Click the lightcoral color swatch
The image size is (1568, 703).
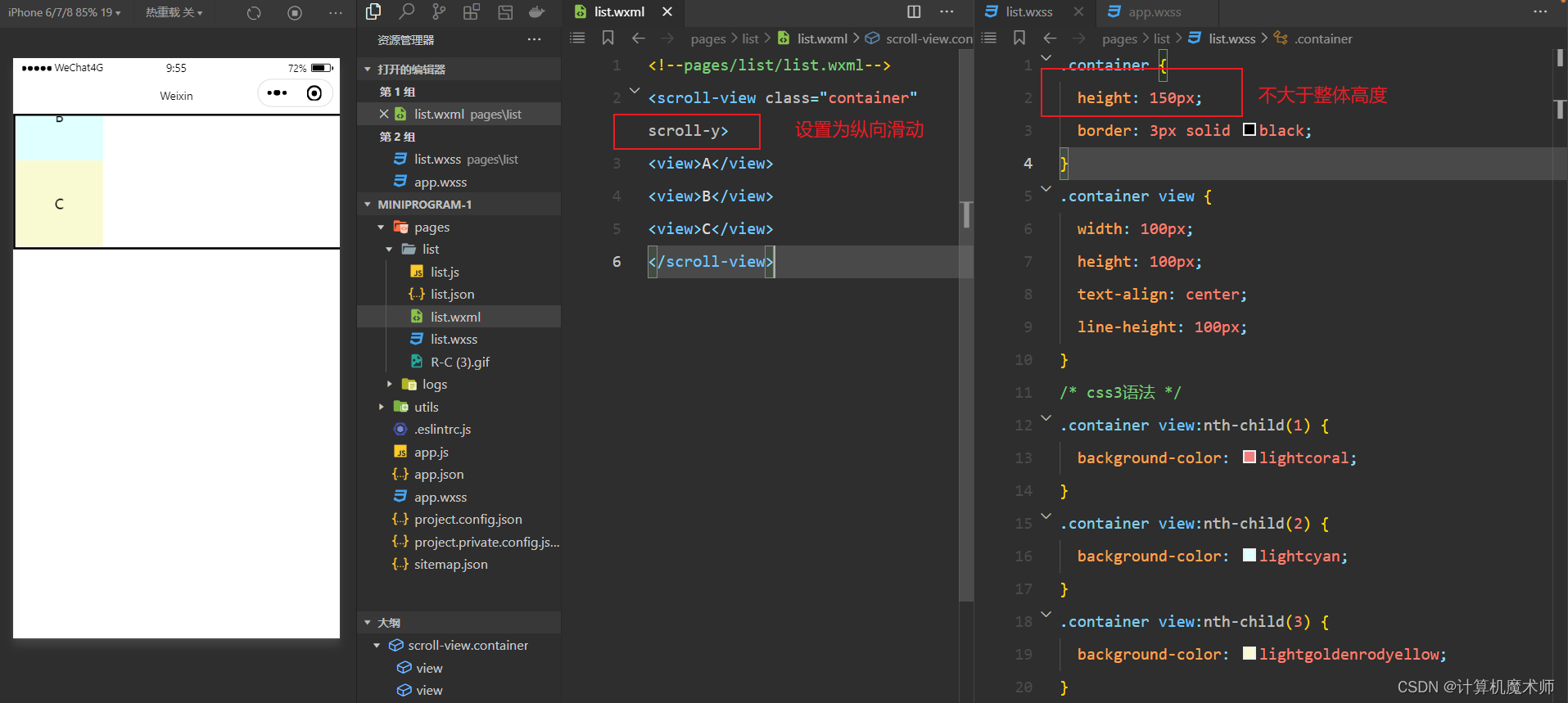pos(1249,457)
